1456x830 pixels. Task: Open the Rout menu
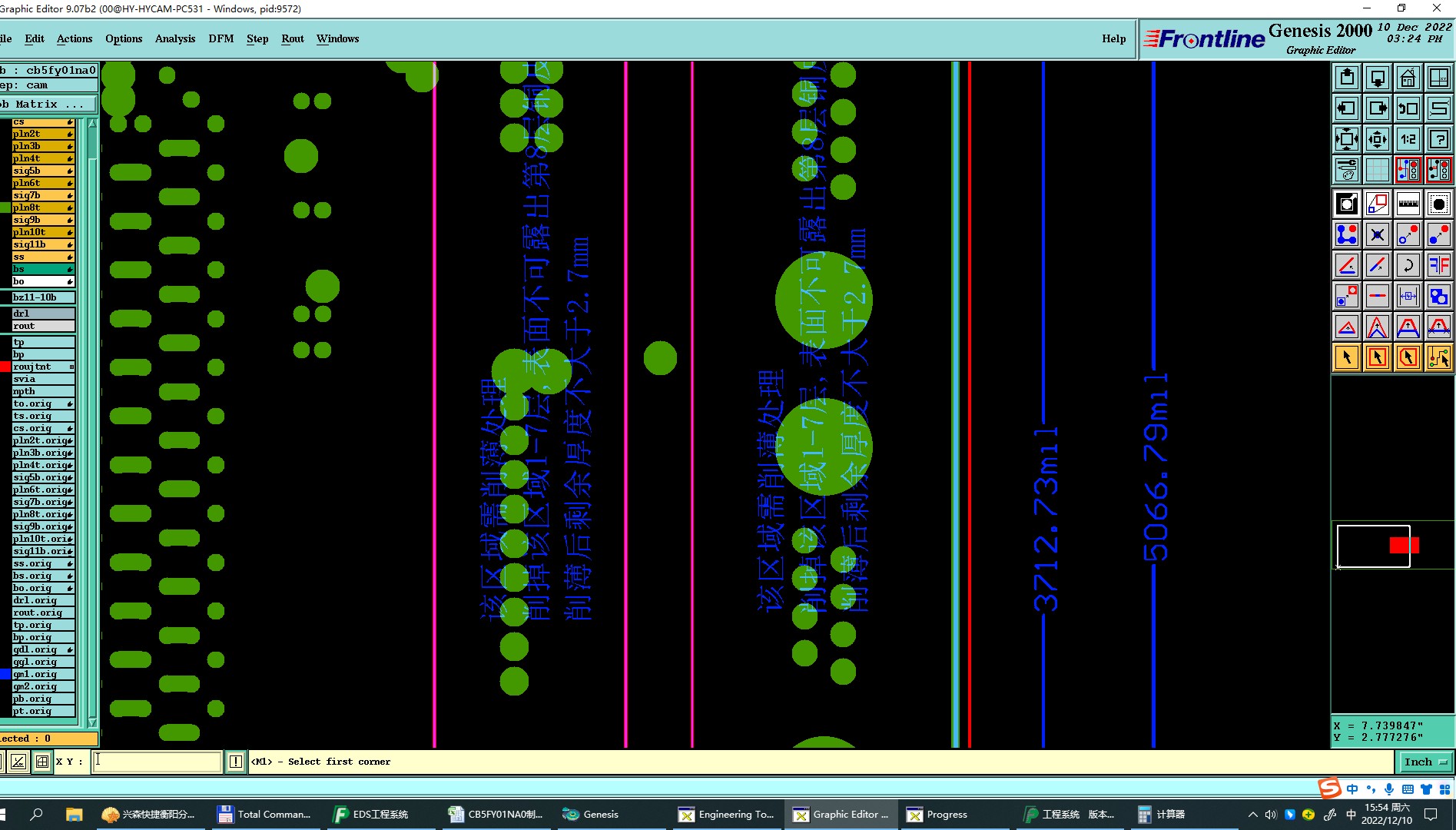pos(293,38)
